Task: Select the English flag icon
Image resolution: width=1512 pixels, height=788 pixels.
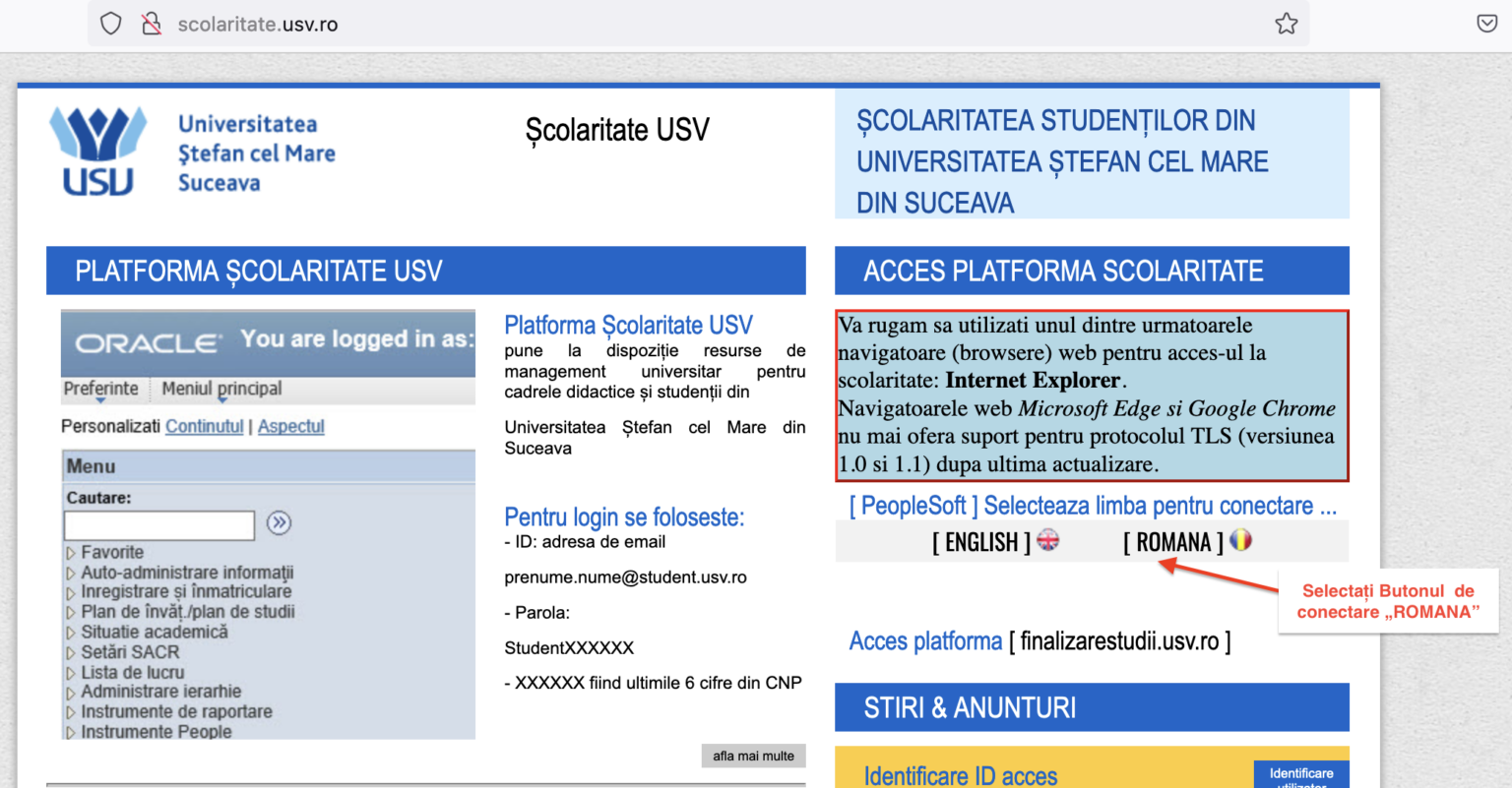Action: click(1048, 540)
